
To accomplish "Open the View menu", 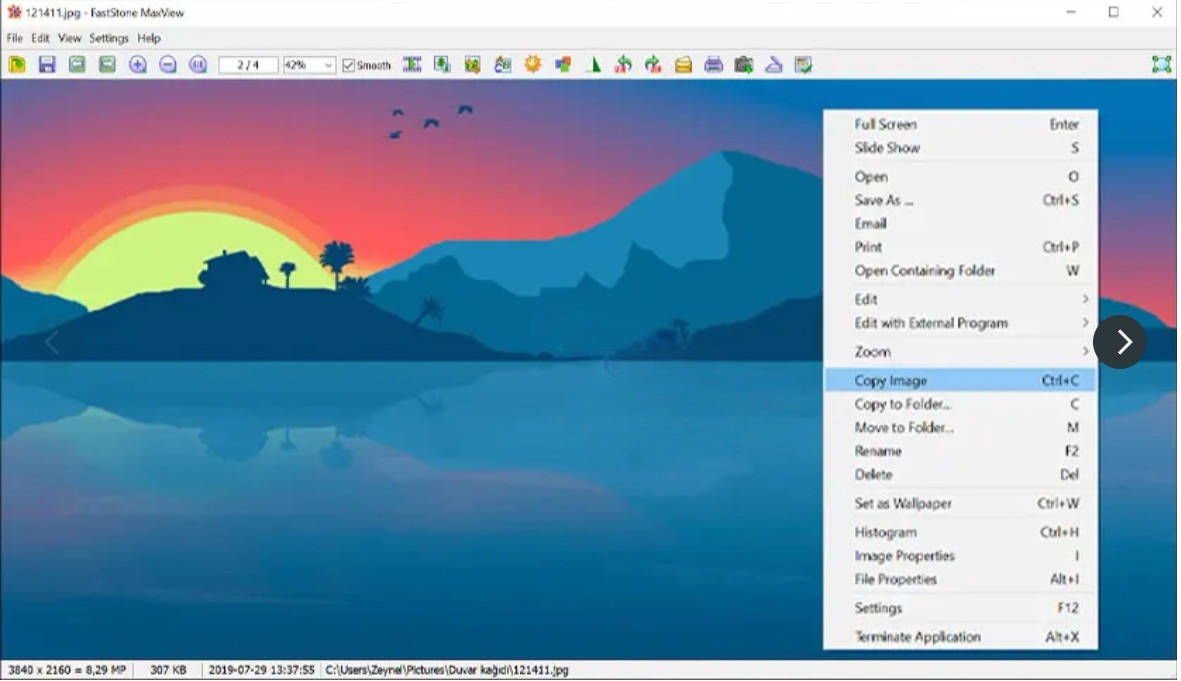I will (69, 38).
